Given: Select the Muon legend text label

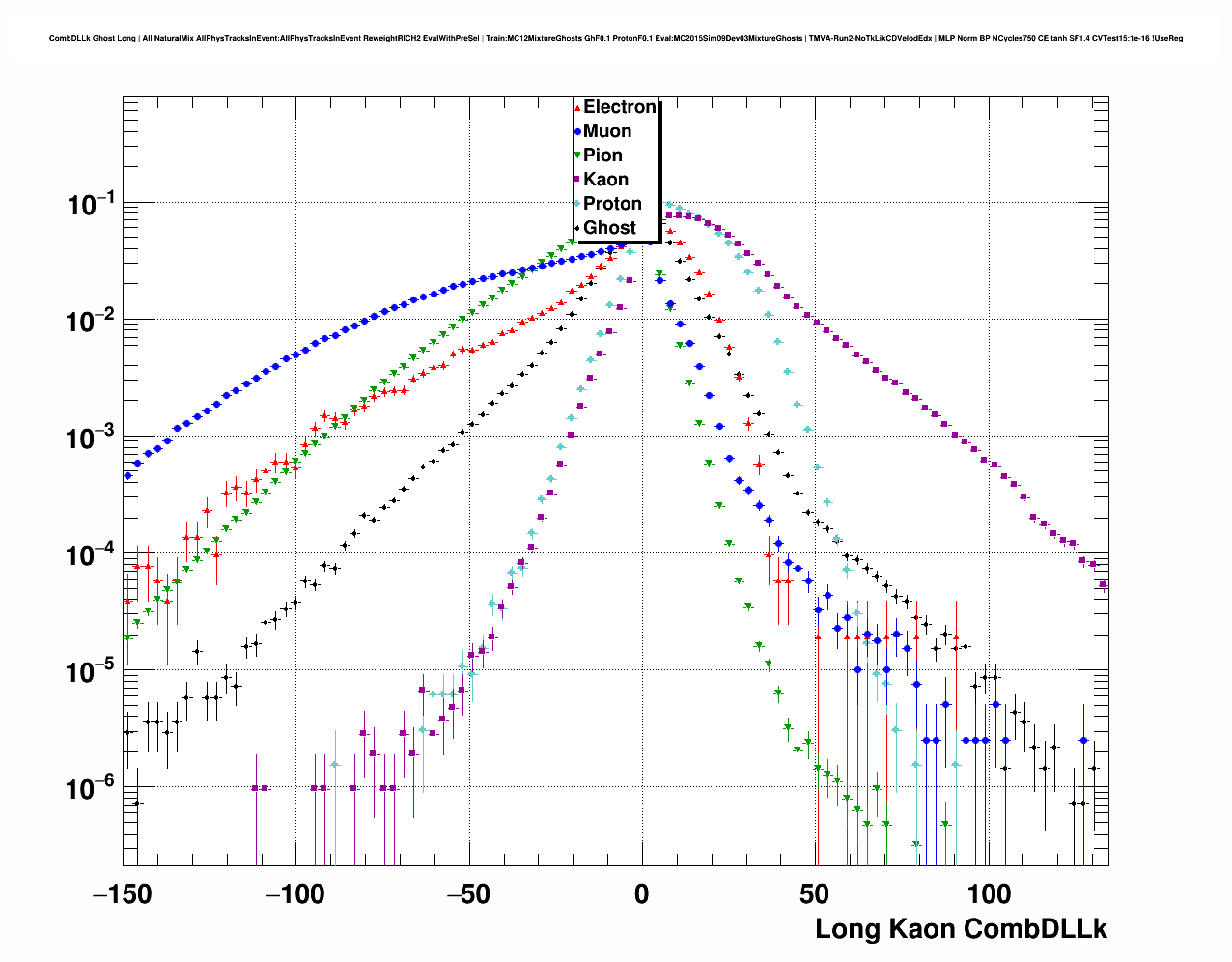Looking at the screenshot, I should pyautogui.click(x=607, y=131).
